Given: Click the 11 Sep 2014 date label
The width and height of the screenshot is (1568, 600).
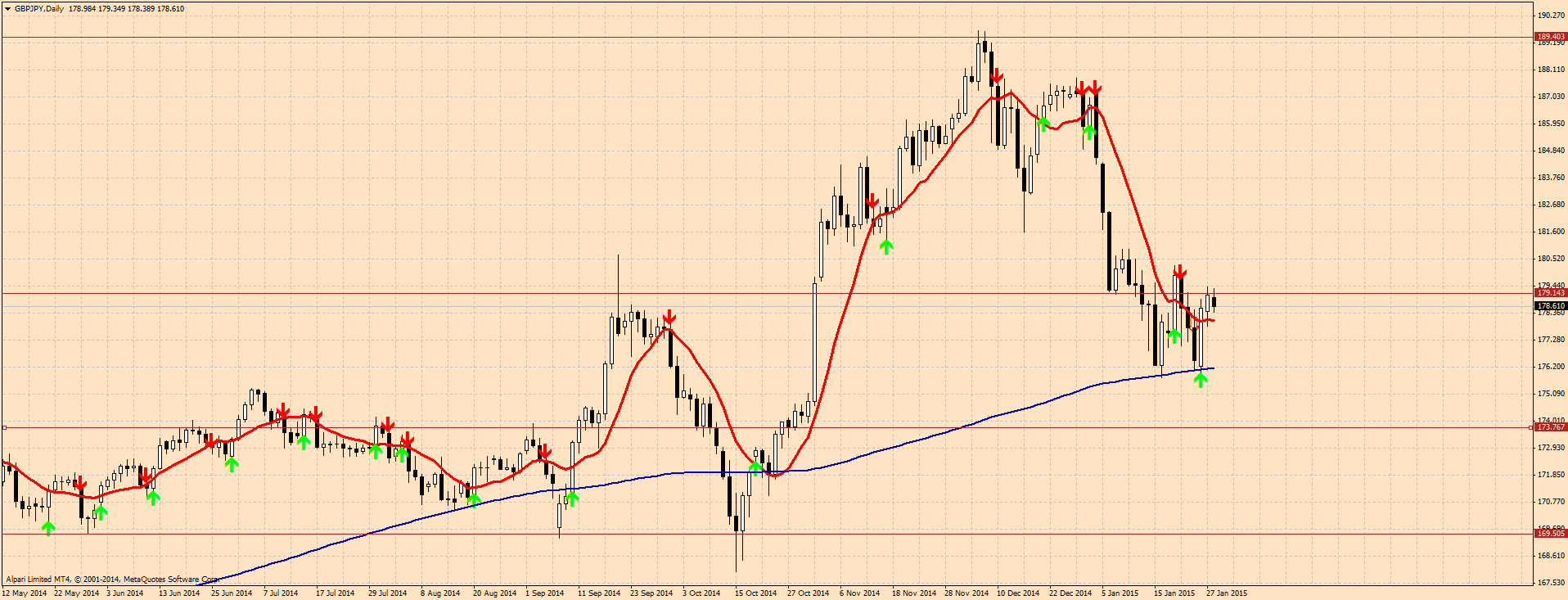Looking at the screenshot, I should pyautogui.click(x=599, y=593).
